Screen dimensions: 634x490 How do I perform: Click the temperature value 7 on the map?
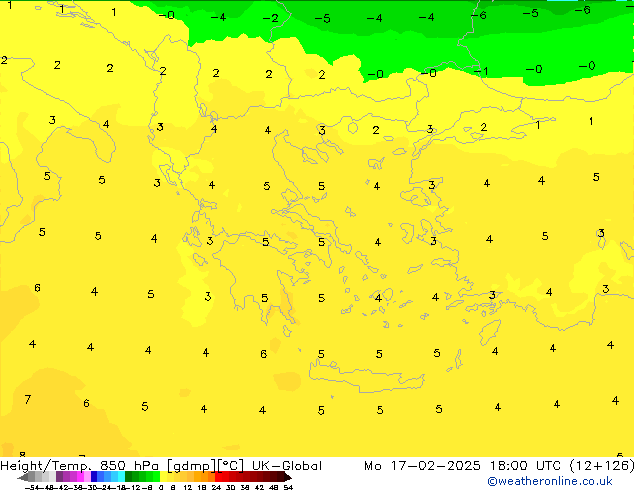tap(27, 400)
